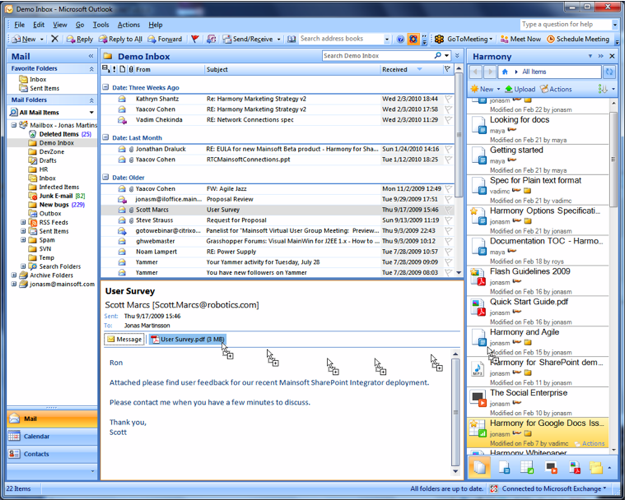Flag the Yaacov Cohen Agile Jazz message
Image resolution: width=625 pixels, height=500 pixels.
point(448,189)
